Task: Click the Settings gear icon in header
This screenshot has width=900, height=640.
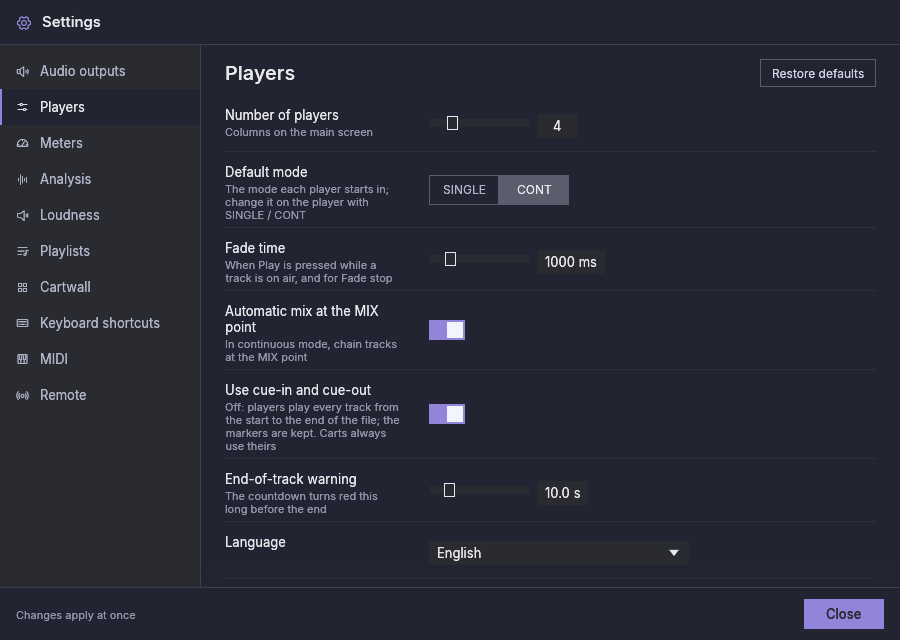Action: tap(24, 22)
